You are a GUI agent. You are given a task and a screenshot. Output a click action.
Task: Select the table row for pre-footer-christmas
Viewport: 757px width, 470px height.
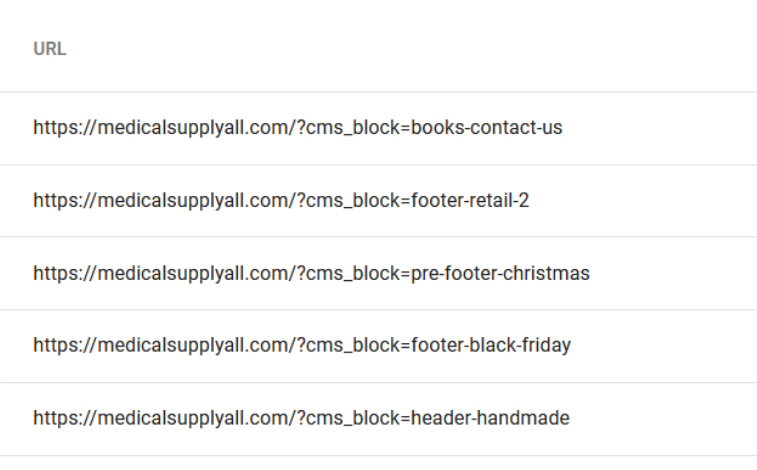point(378,273)
